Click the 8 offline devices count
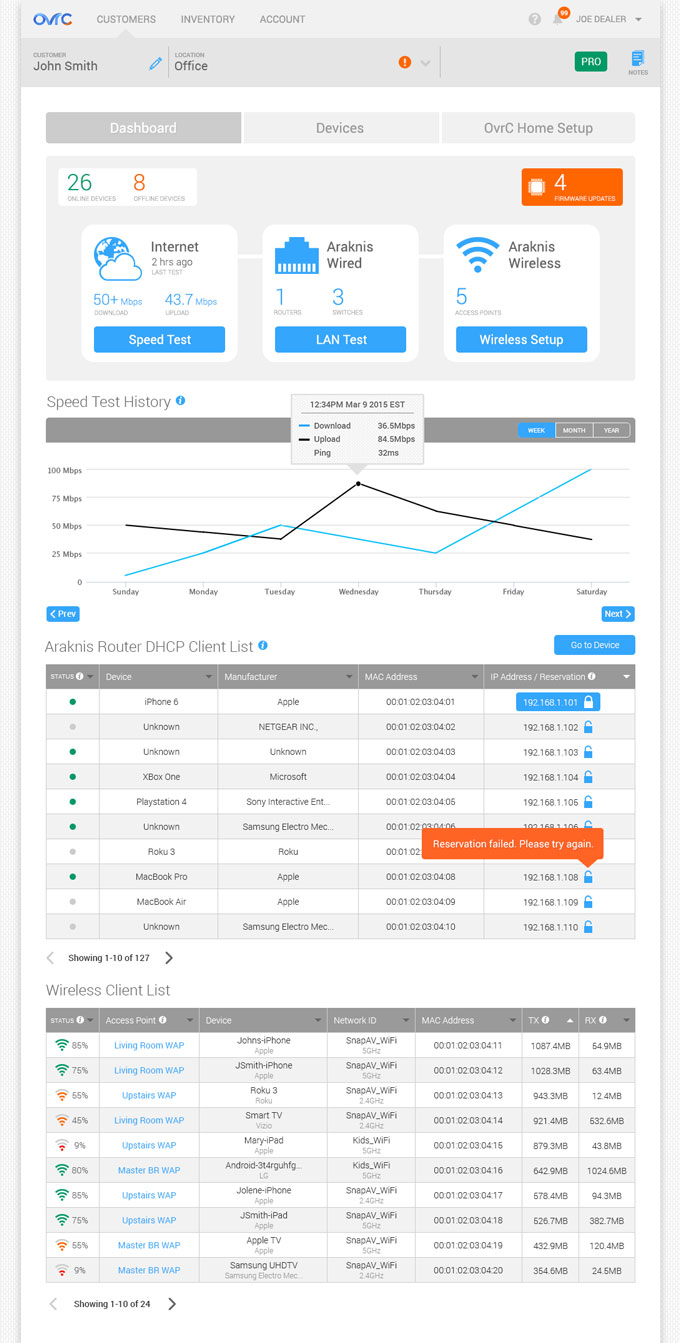Screen dimensions: 680x1343 pyautogui.click(x=139, y=182)
